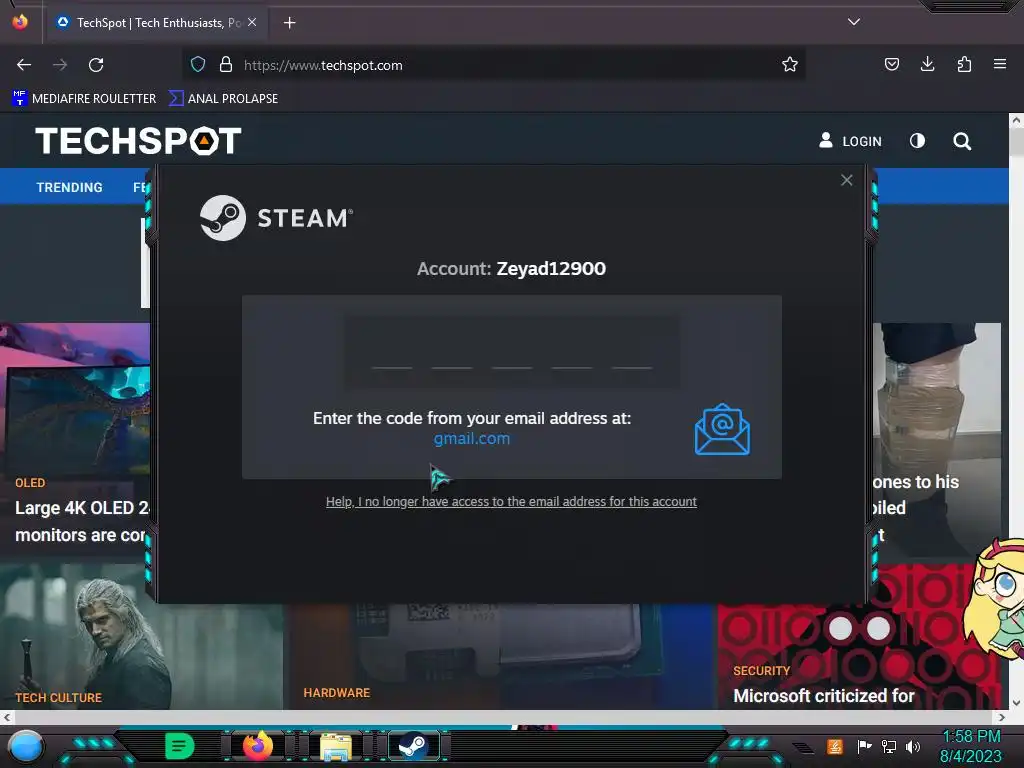
Task: Open the network tray icon
Action: [888, 746]
